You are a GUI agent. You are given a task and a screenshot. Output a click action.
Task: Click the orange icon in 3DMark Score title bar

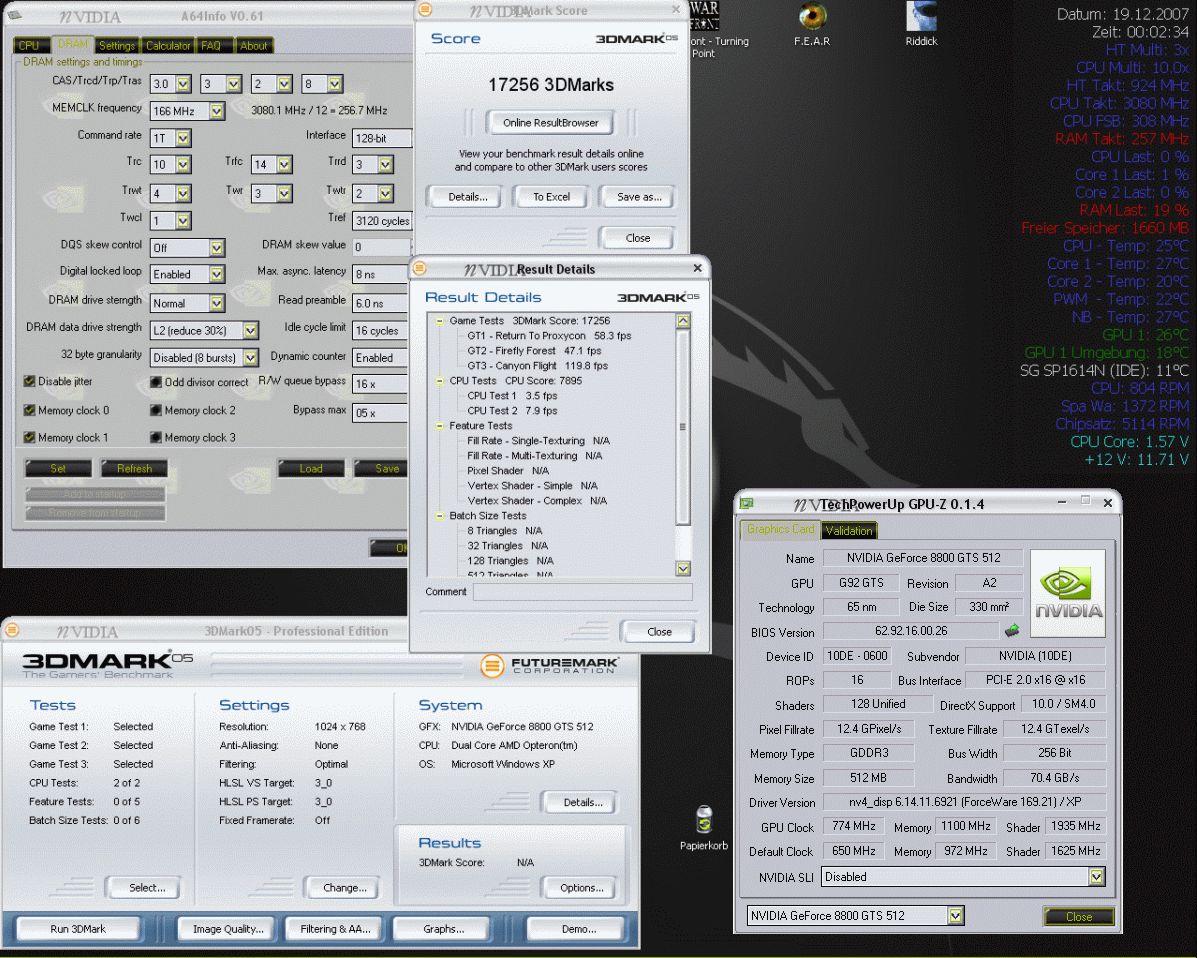(x=425, y=9)
